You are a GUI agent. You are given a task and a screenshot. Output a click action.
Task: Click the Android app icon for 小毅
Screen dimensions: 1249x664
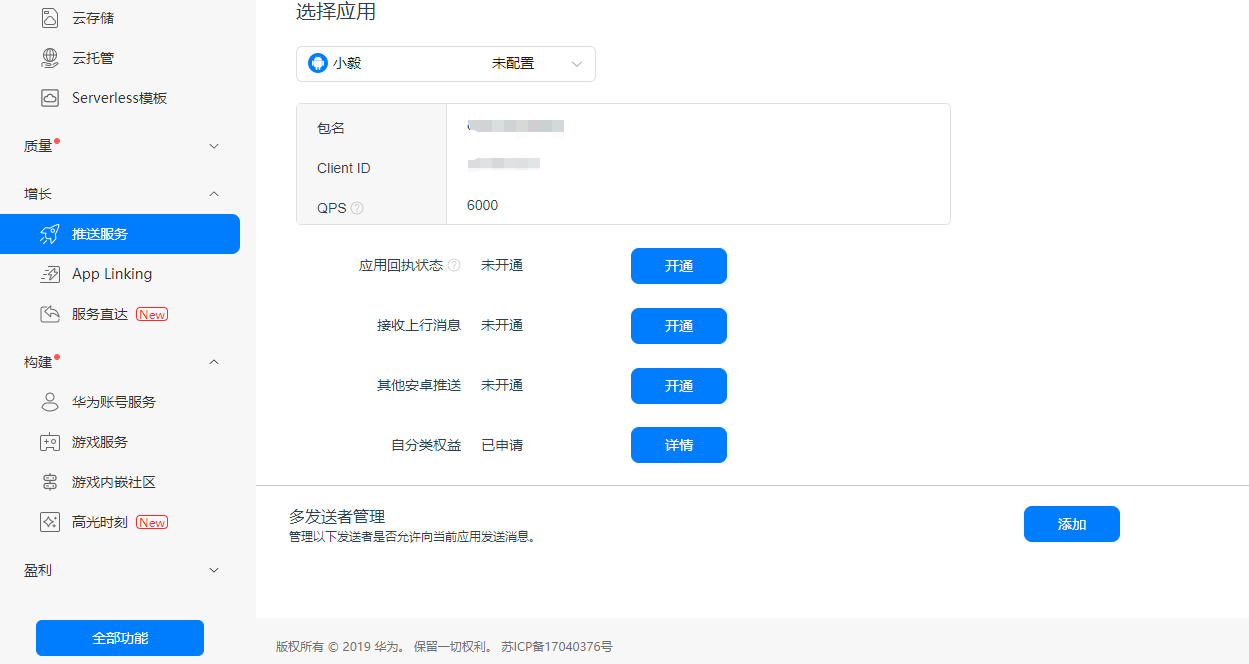(318, 63)
